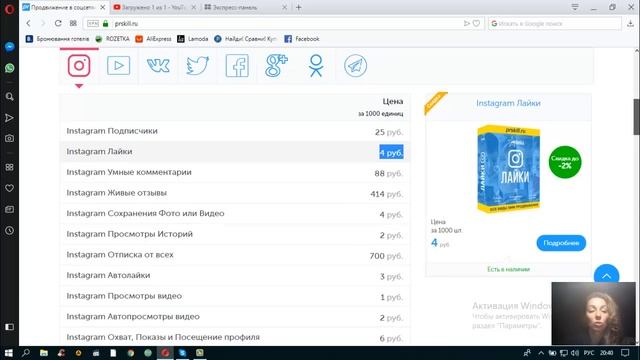Select the Facebook icon in service row
Image resolution: width=640 pixels, height=360 pixels.
click(237, 65)
